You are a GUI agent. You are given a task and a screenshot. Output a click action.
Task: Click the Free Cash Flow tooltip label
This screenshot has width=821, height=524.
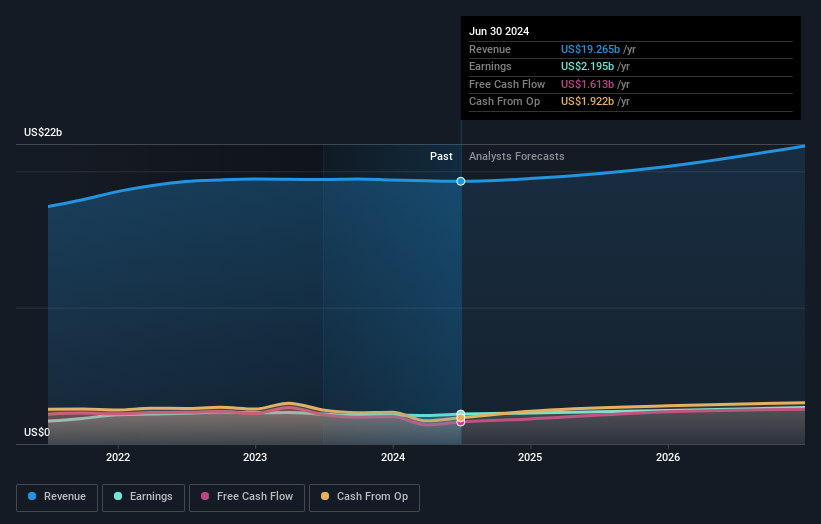(507, 84)
